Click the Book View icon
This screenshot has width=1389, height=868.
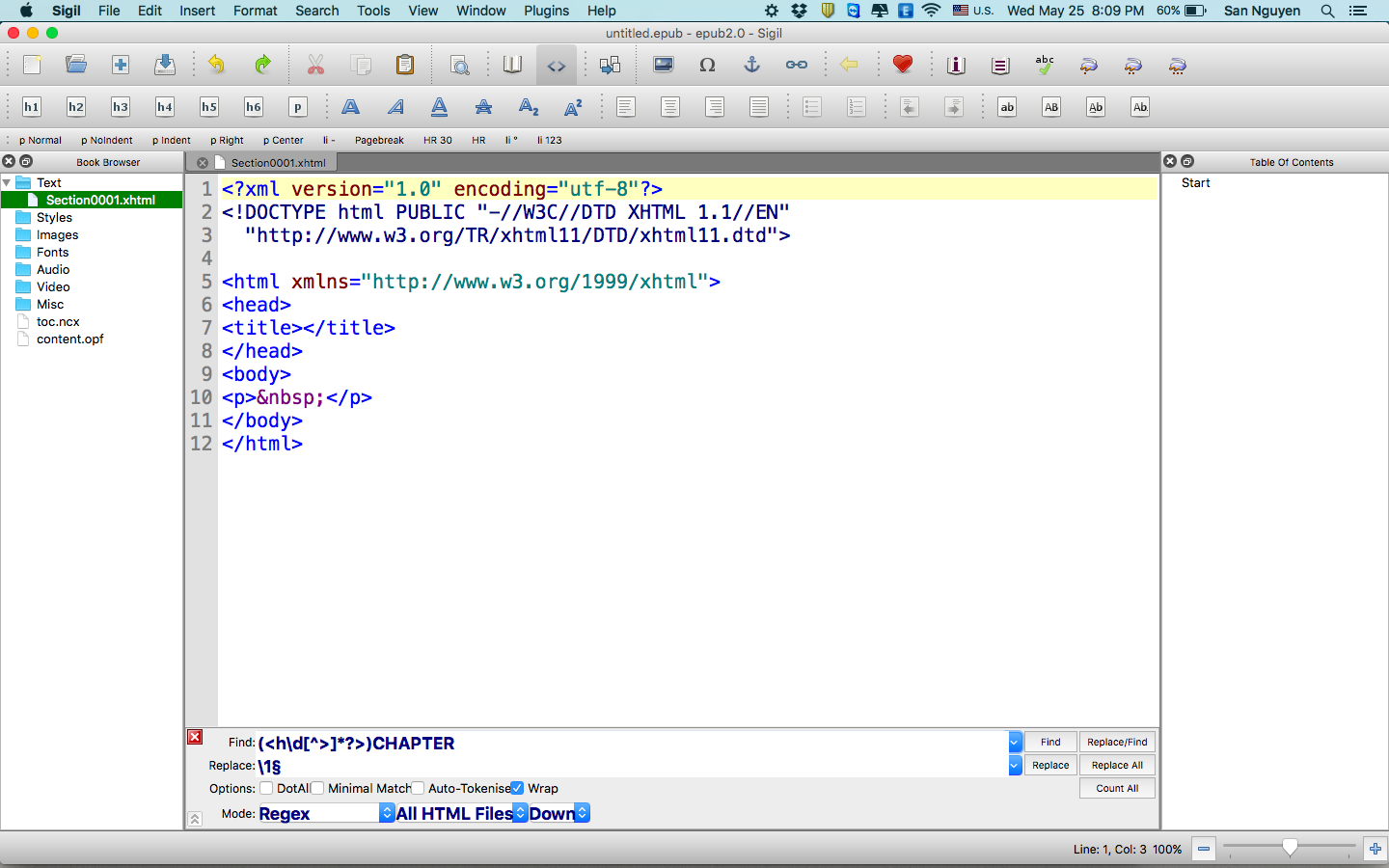512,66
